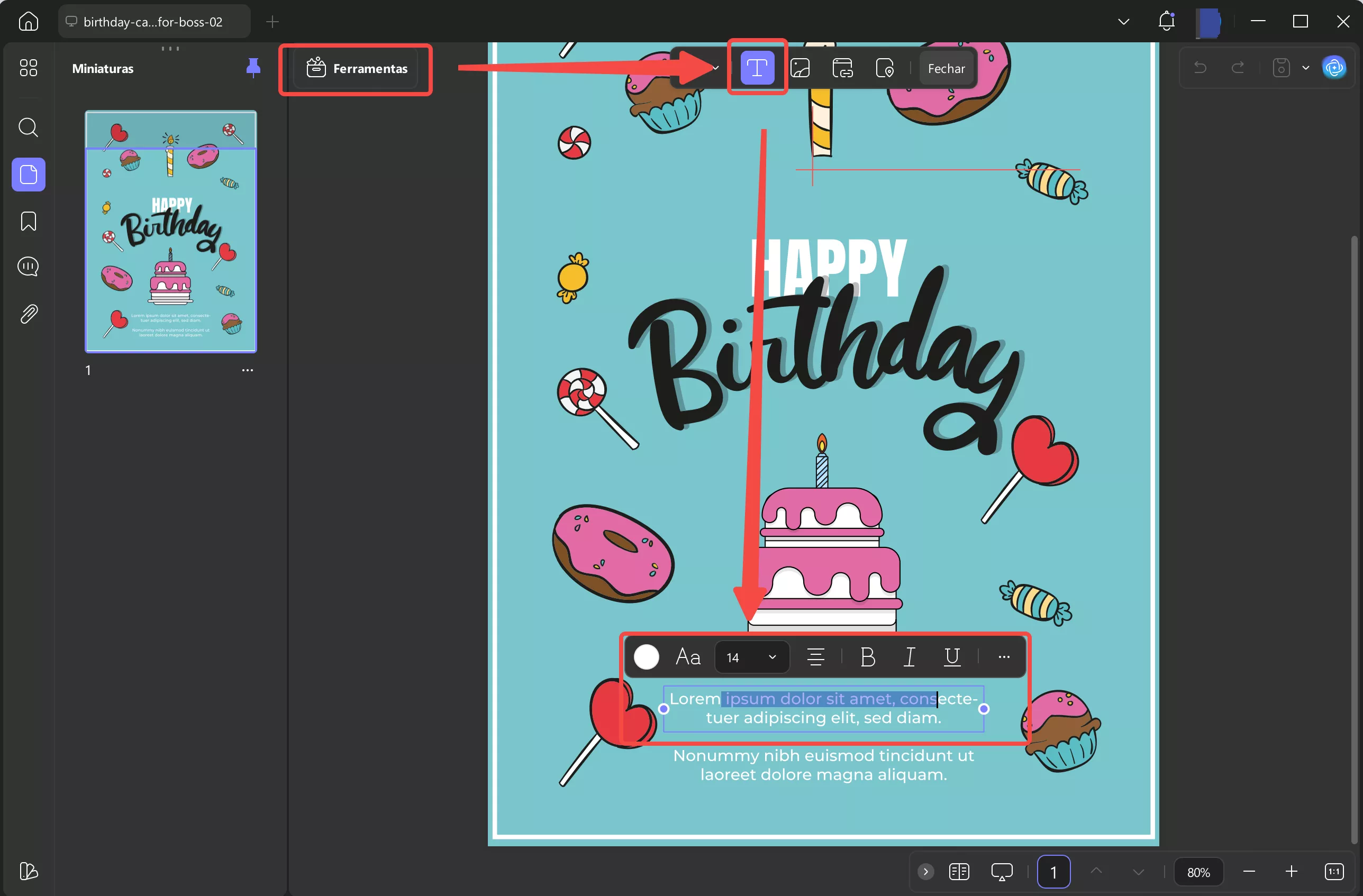
Task: Click the 80% zoom level button
Action: (x=1198, y=872)
